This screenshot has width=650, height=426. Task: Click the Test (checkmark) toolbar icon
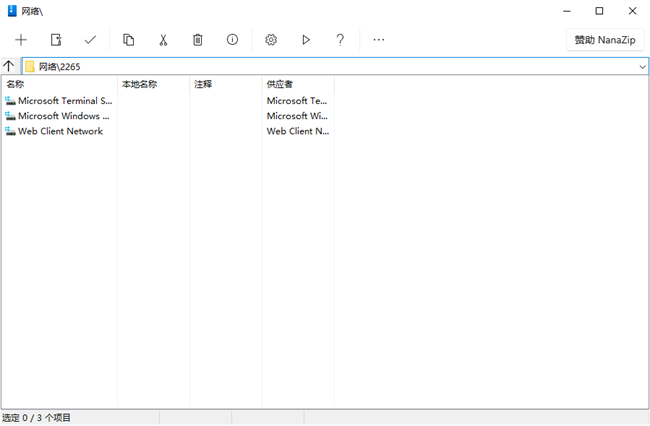click(x=90, y=40)
